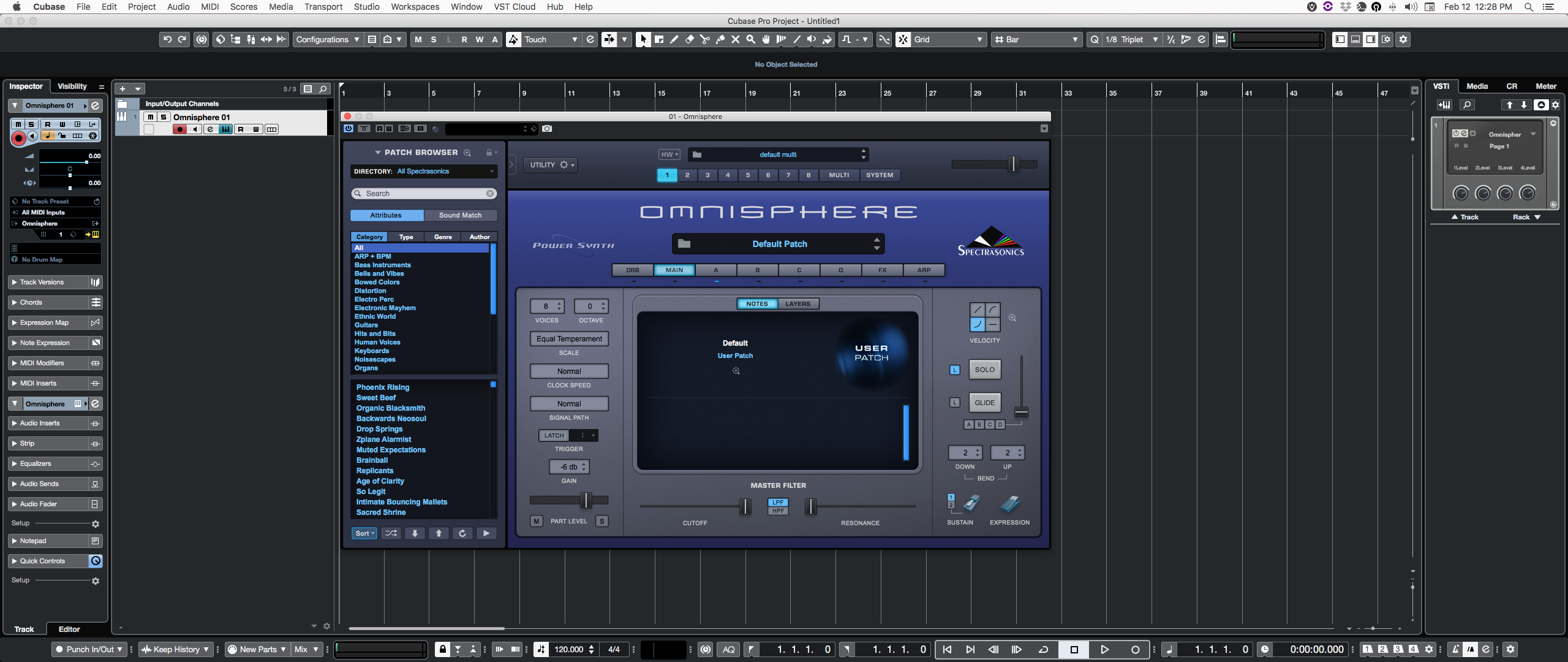This screenshot has height=662, width=1568.
Task: Click the metronome click icon in transport
Action: (1456, 649)
